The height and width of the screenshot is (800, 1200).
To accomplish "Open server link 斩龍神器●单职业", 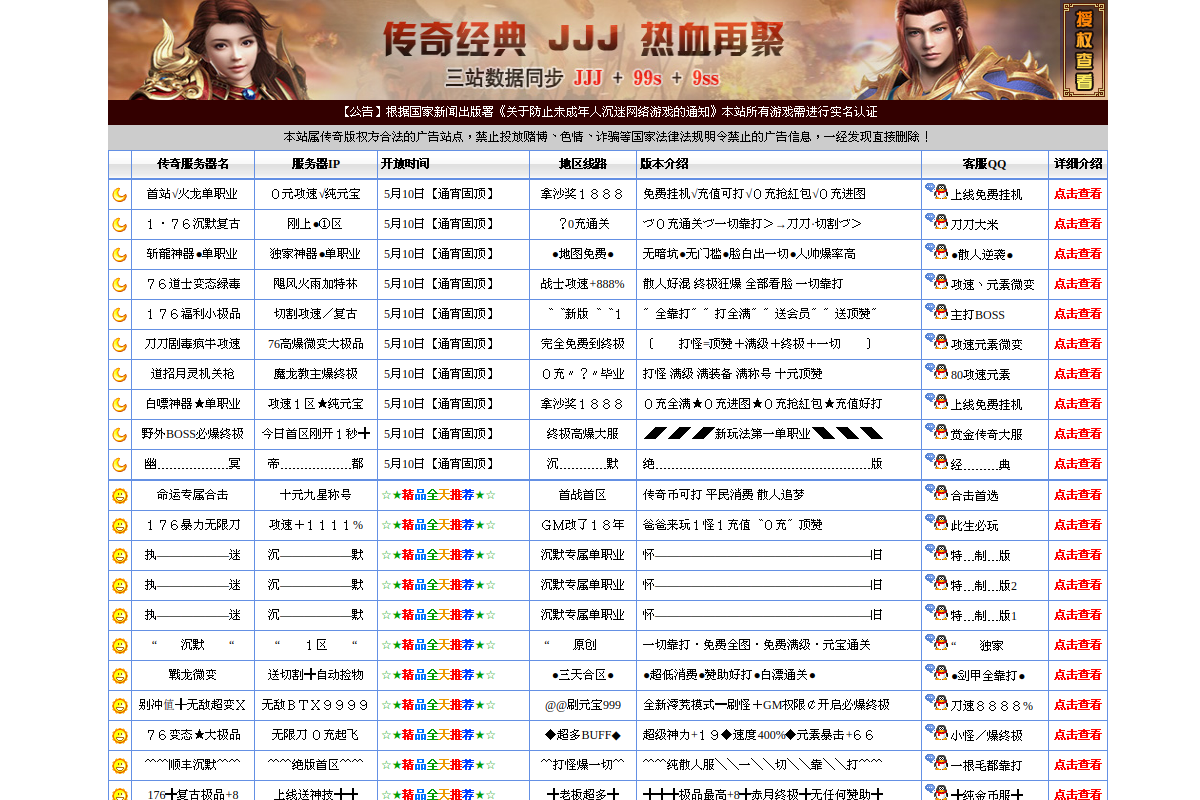I will [192, 254].
